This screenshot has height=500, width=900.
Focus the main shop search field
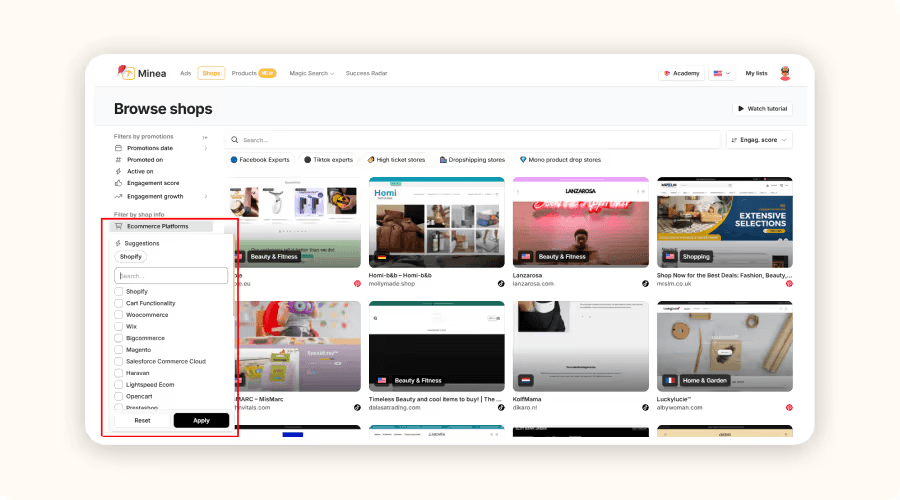click(x=472, y=139)
